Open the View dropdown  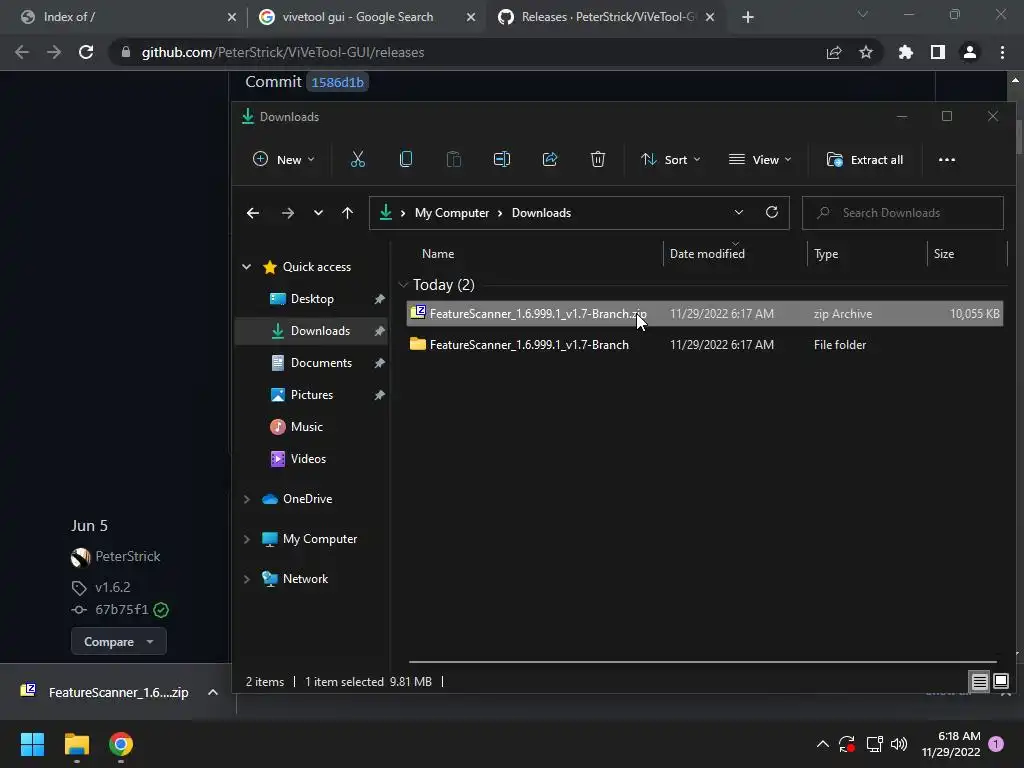tap(760, 159)
